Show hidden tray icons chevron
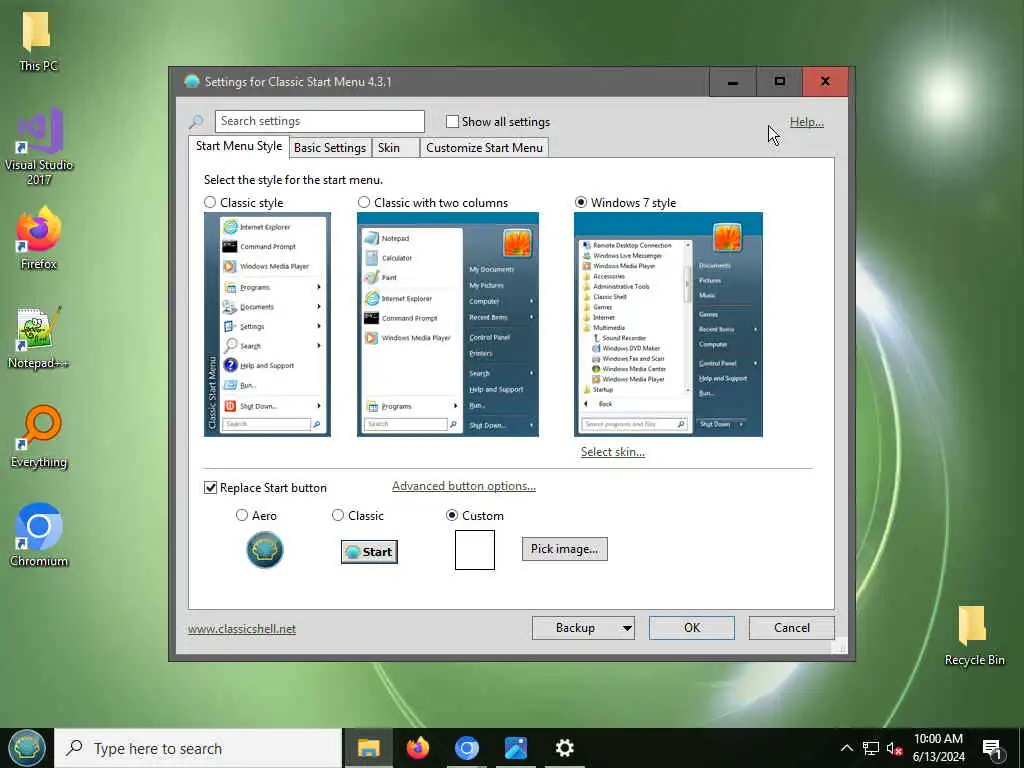The image size is (1024, 768). pyautogui.click(x=846, y=748)
